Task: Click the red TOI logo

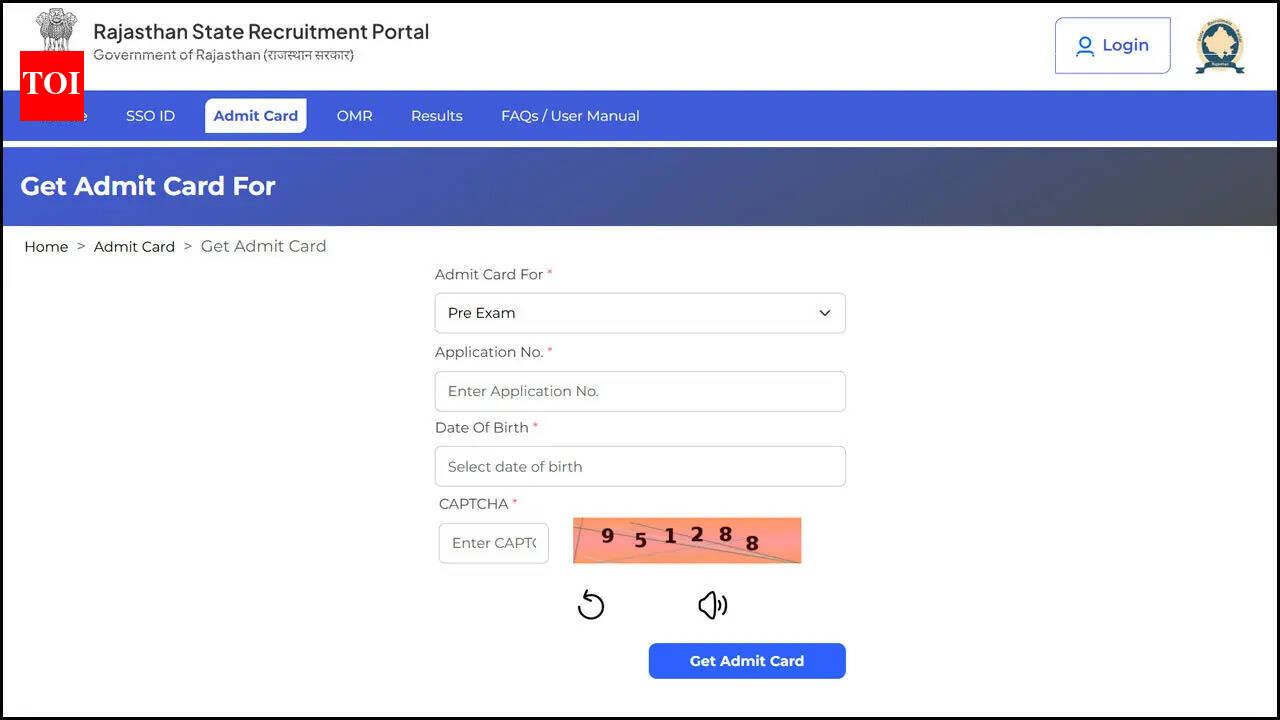Action: [x=51, y=85]
